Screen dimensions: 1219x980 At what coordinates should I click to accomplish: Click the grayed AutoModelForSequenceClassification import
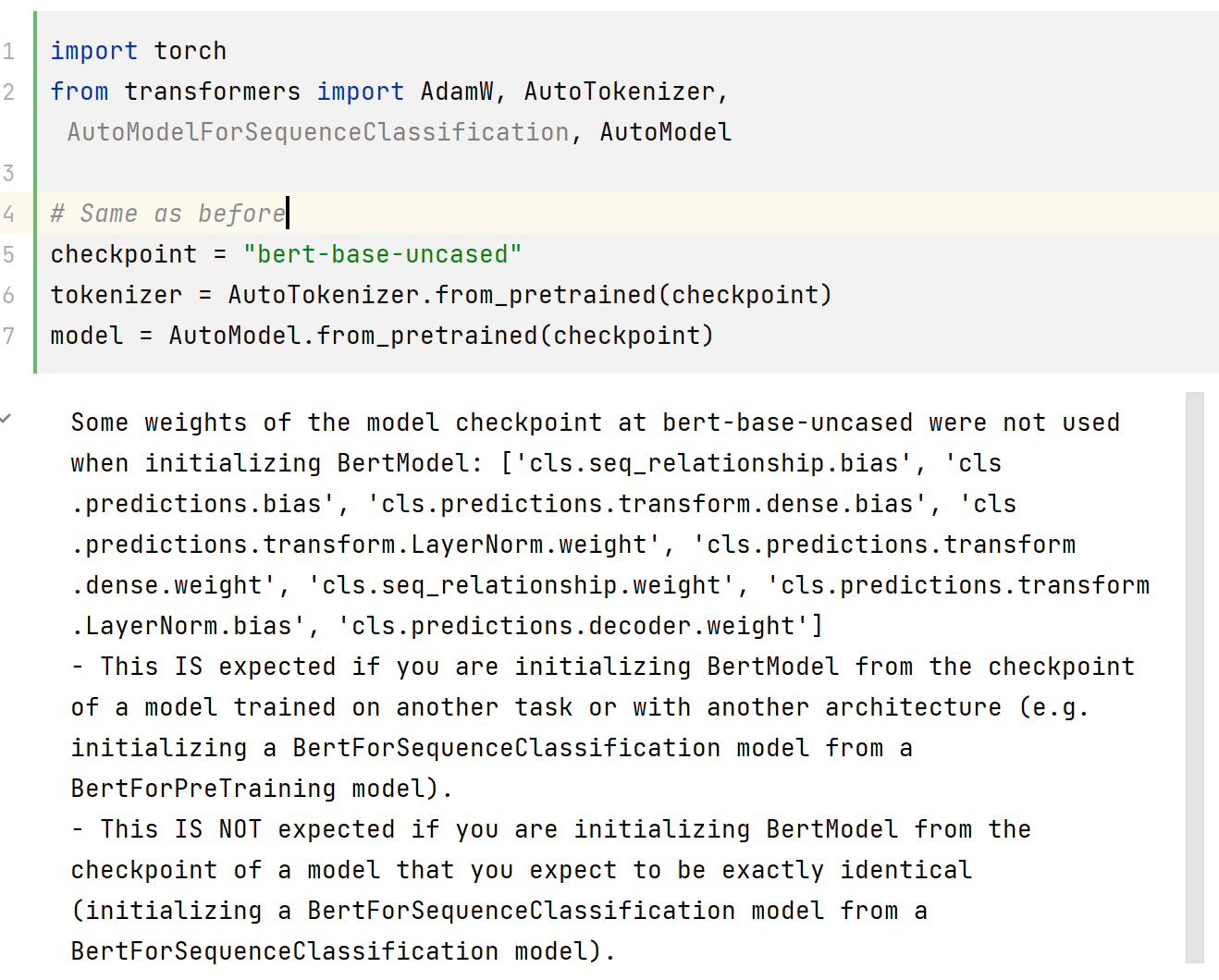pos(318,132)
